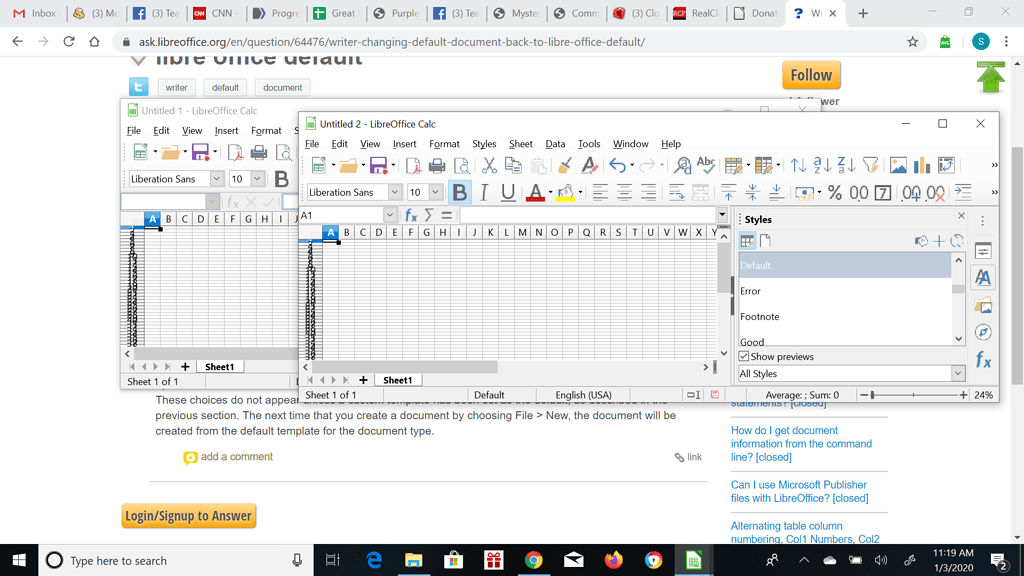Switch to Page Styles in the Styles panel
1024x576 pixels.
[765, 240]
